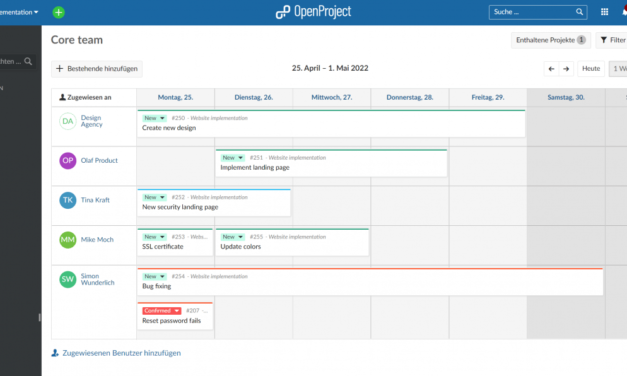627x376 pixels.
Task: Click the Core team page title
Action: coord(77,40)
